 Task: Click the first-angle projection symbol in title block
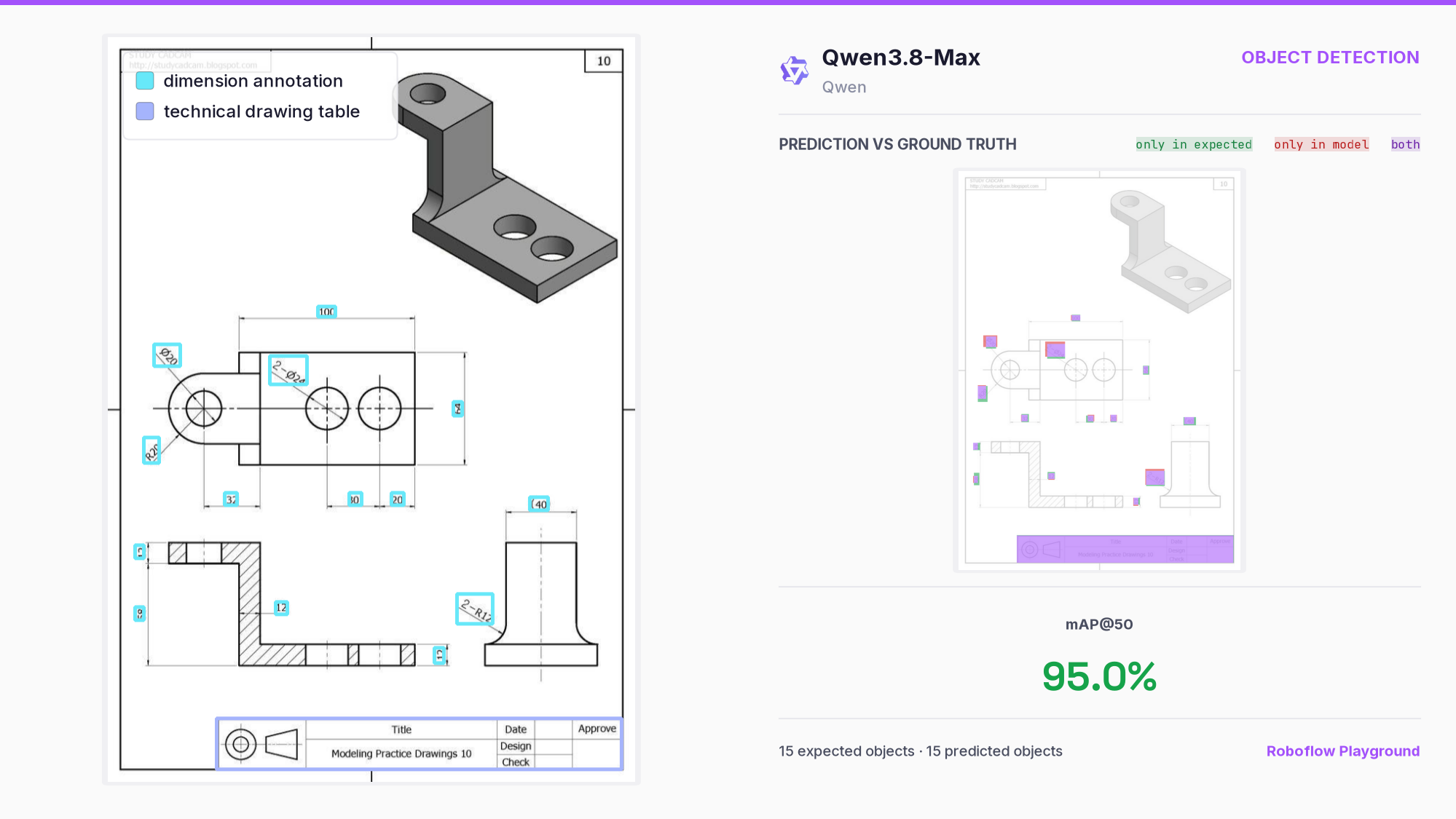pyautogui.click(x=262, y=744)
